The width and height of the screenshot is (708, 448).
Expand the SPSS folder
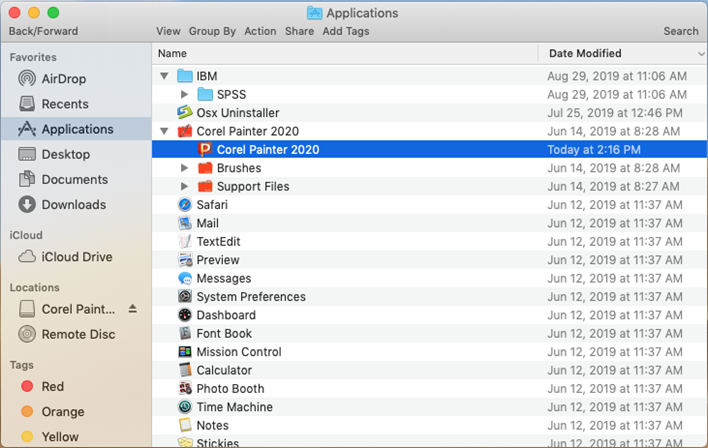[x=184, y=95]
